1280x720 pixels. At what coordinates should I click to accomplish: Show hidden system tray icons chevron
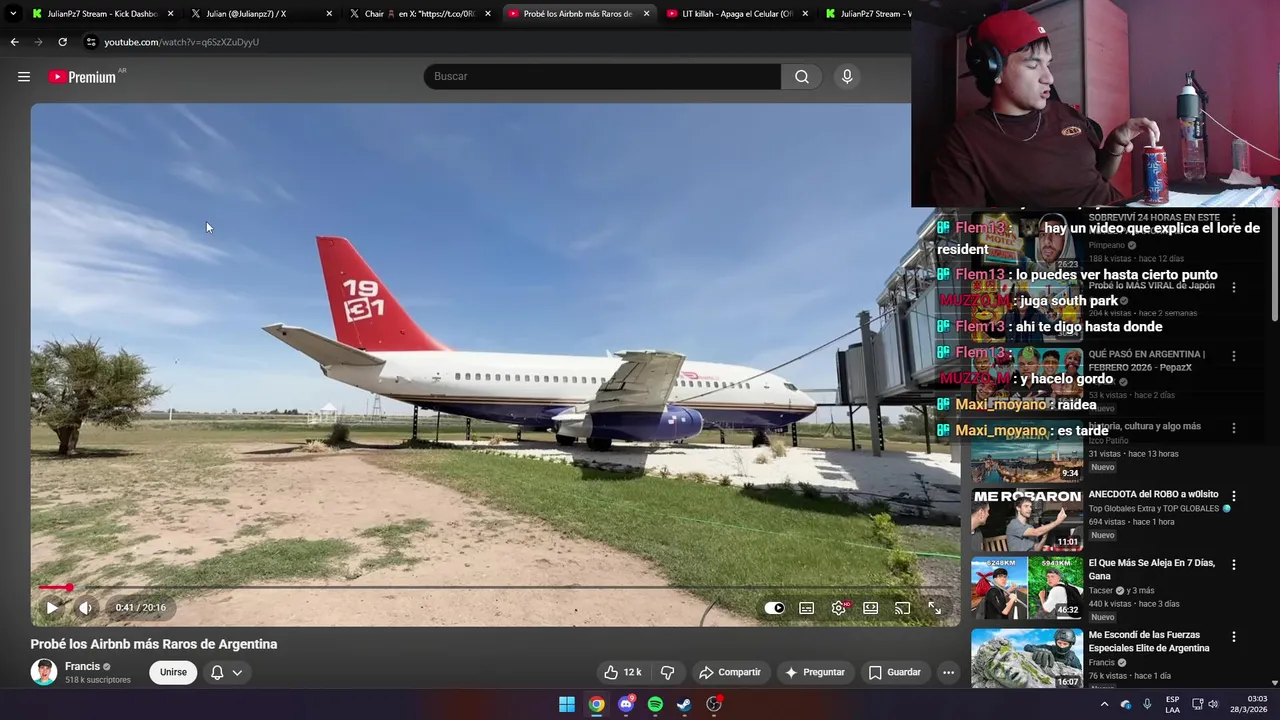coord(1105,704)
